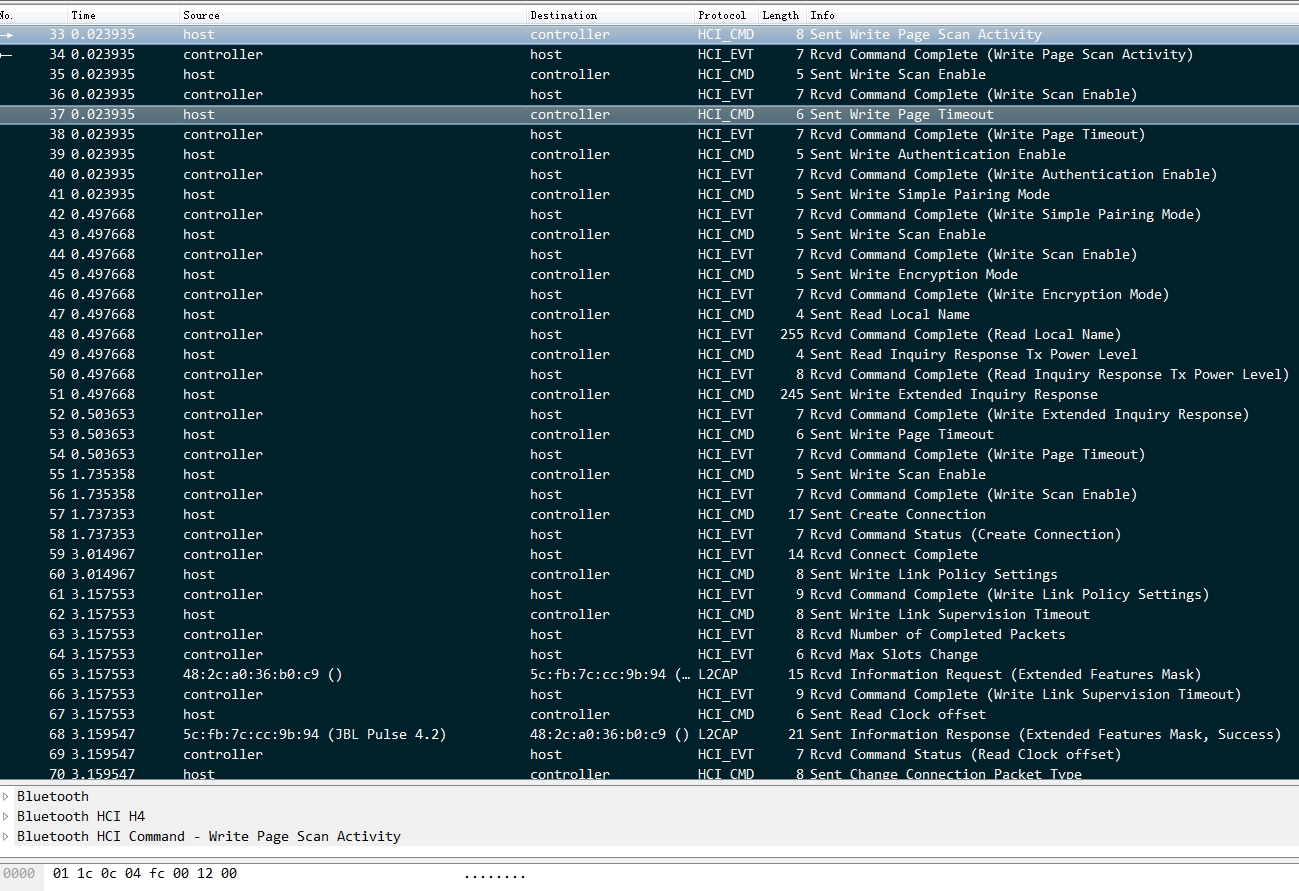Image resolution: width=1299 pixels, height=891 pixels.
Task: Sort by the Protocol column header
Action: pos(727,15)
